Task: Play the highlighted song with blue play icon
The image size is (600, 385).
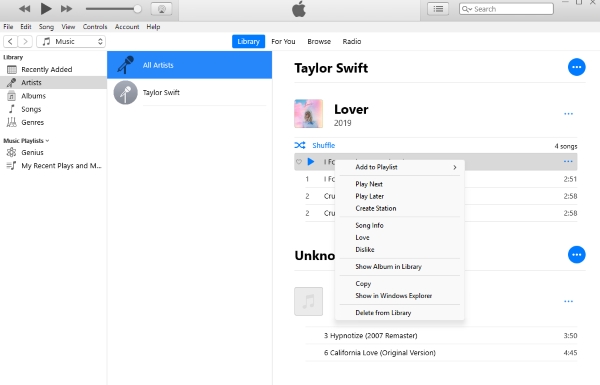Action: 311,162
